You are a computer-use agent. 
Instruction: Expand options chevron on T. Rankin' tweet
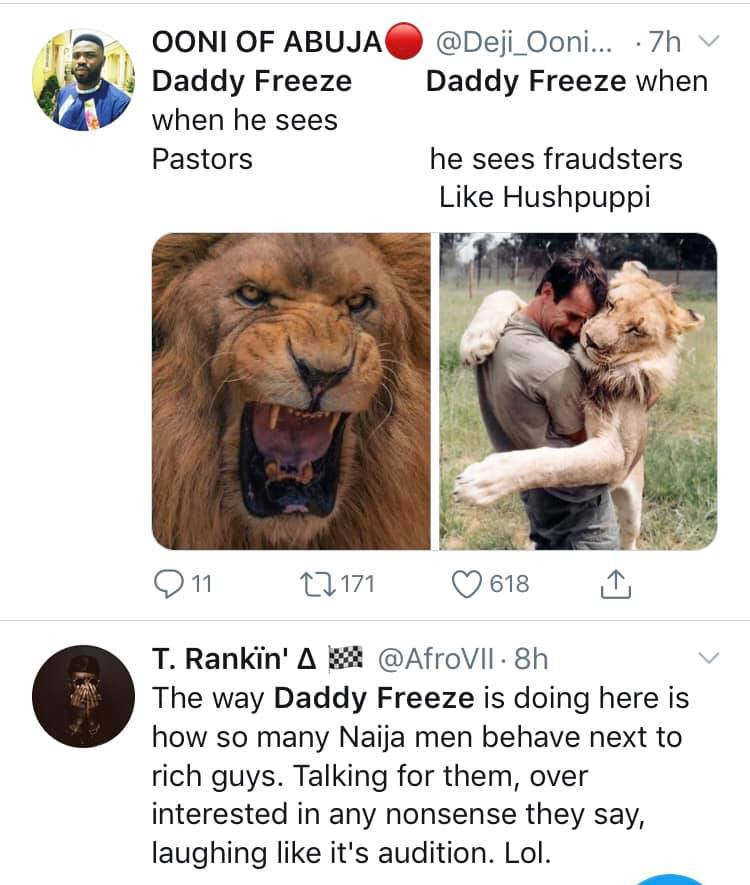click(x=707, y=658)
